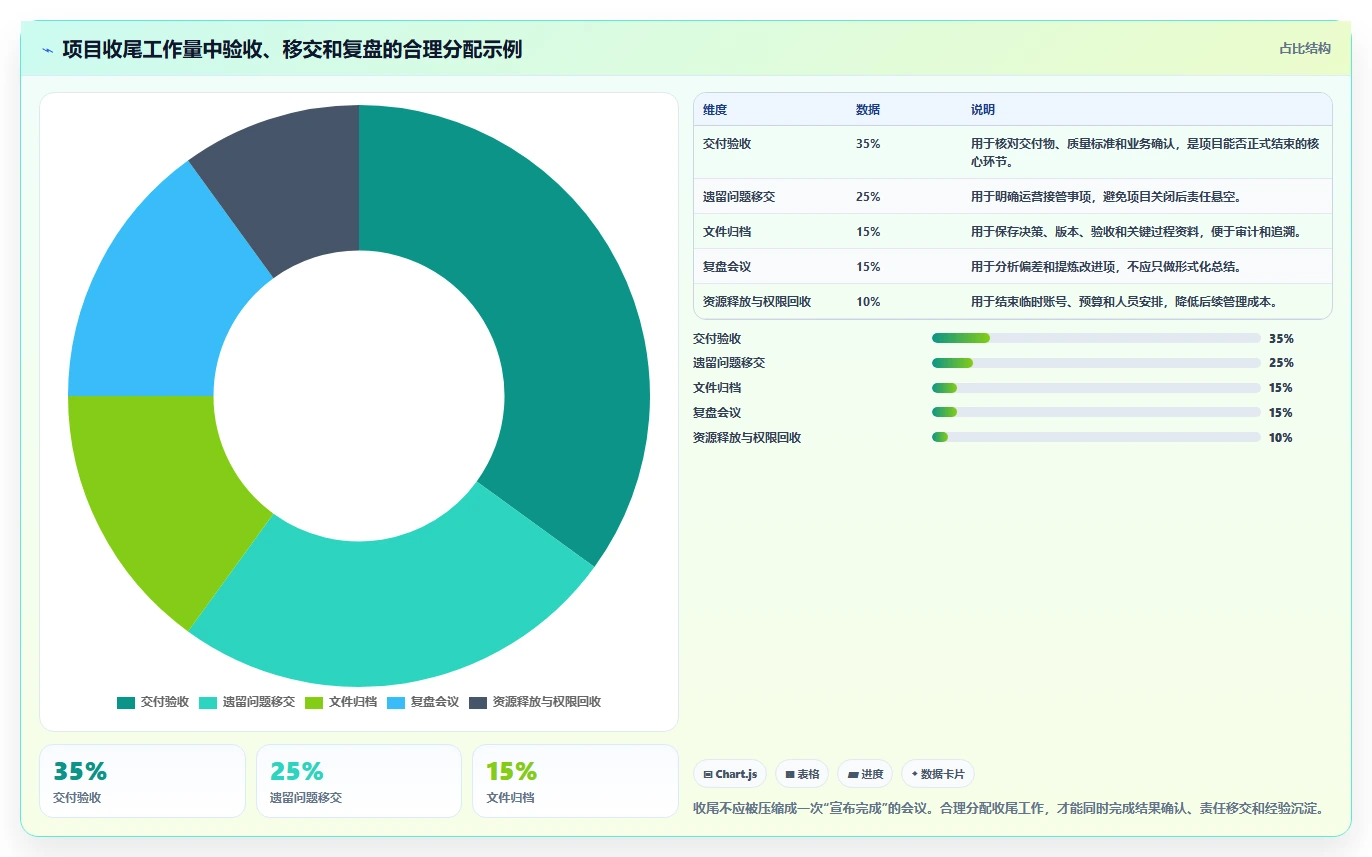Click the 数据卡片 tag
Viewport: 1372px width, 857px height.
coord(938,774)
